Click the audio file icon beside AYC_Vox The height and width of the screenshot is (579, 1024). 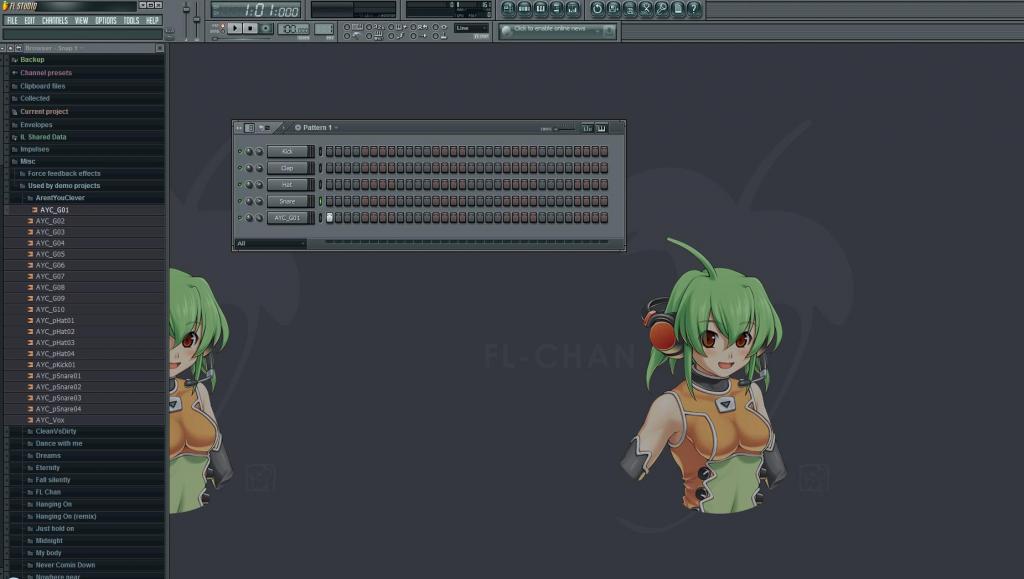click(30, 420)
